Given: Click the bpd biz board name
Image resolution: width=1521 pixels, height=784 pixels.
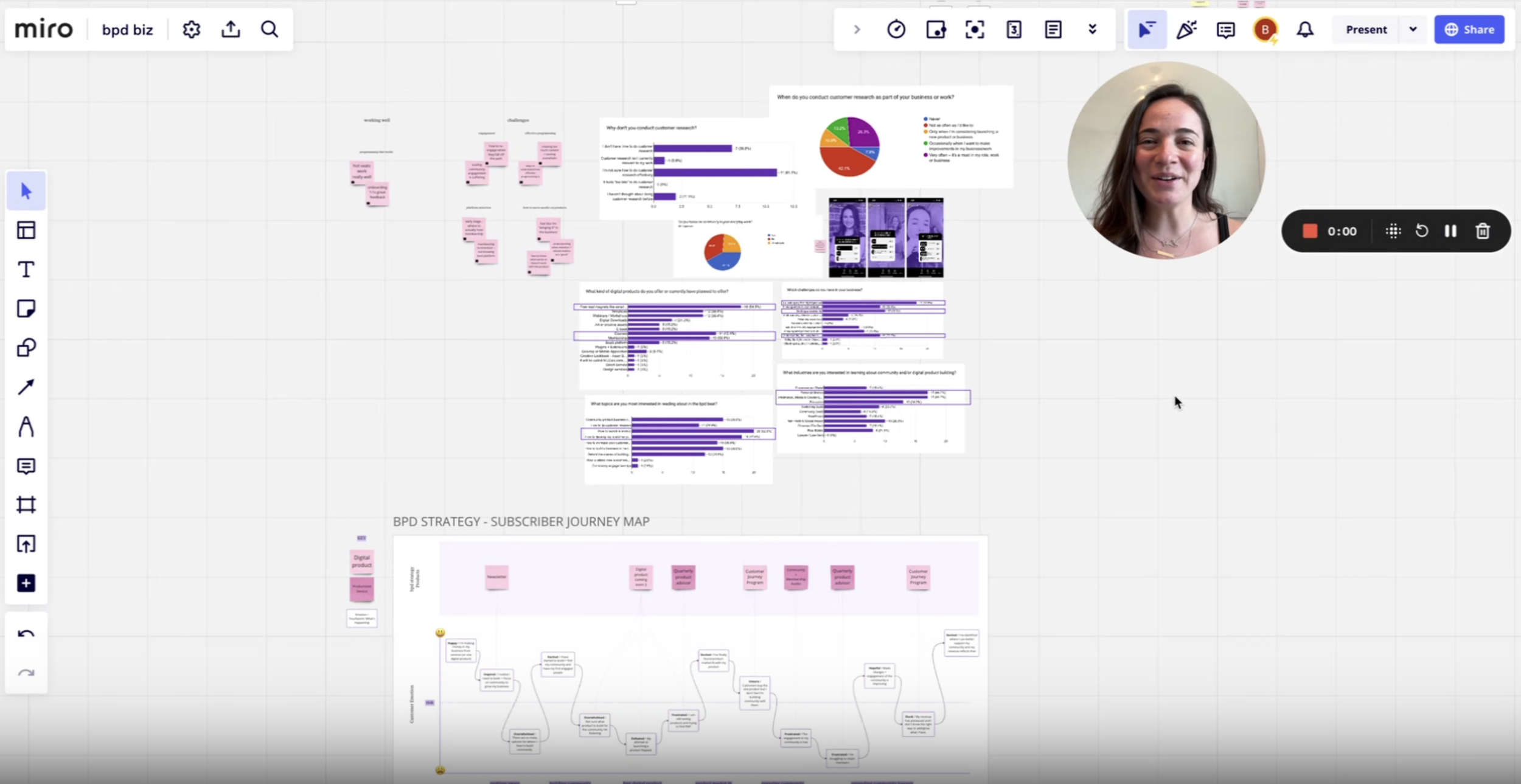Looking at the screenshot, I should click(127, 29).
